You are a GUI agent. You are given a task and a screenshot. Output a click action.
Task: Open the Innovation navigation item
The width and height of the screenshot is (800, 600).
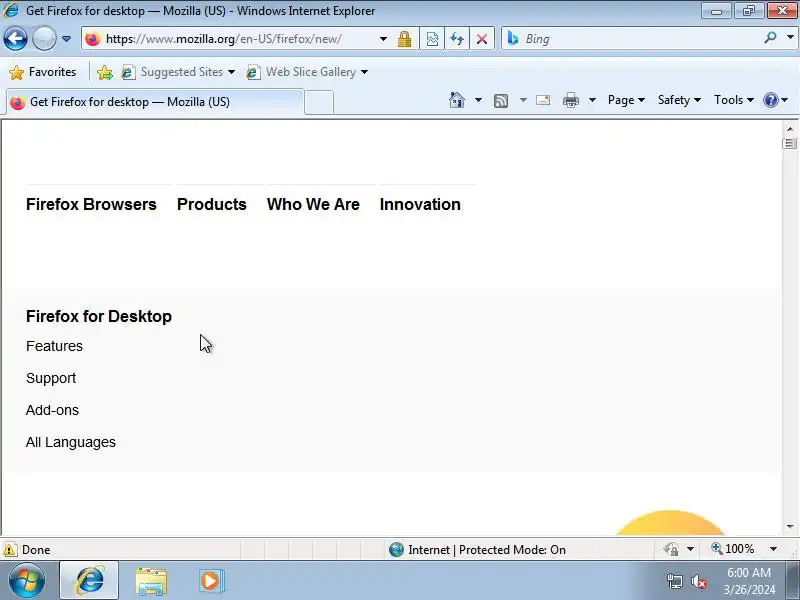[x=420, y=204]
